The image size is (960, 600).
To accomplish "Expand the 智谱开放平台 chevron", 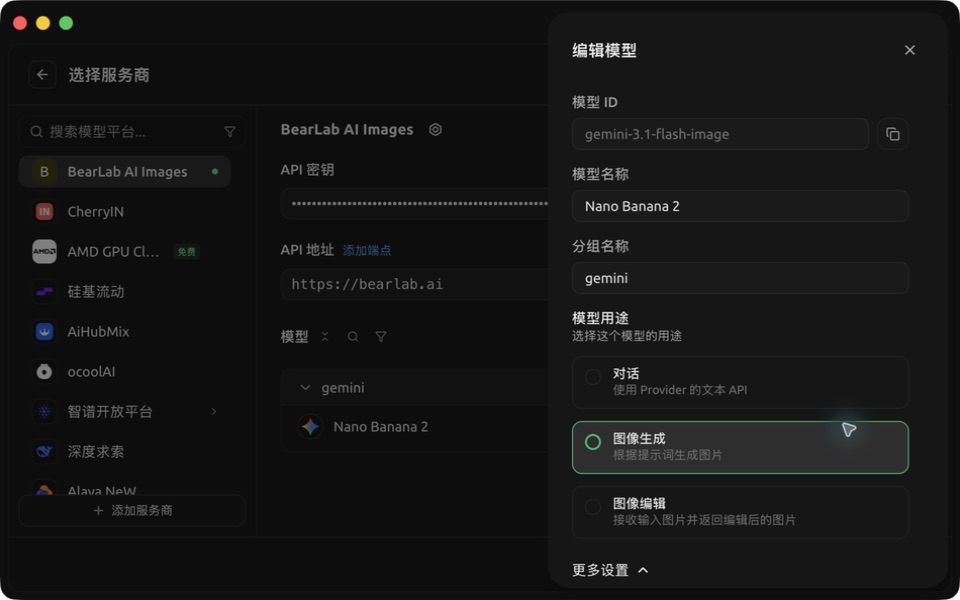I will (x=214, y=411).
